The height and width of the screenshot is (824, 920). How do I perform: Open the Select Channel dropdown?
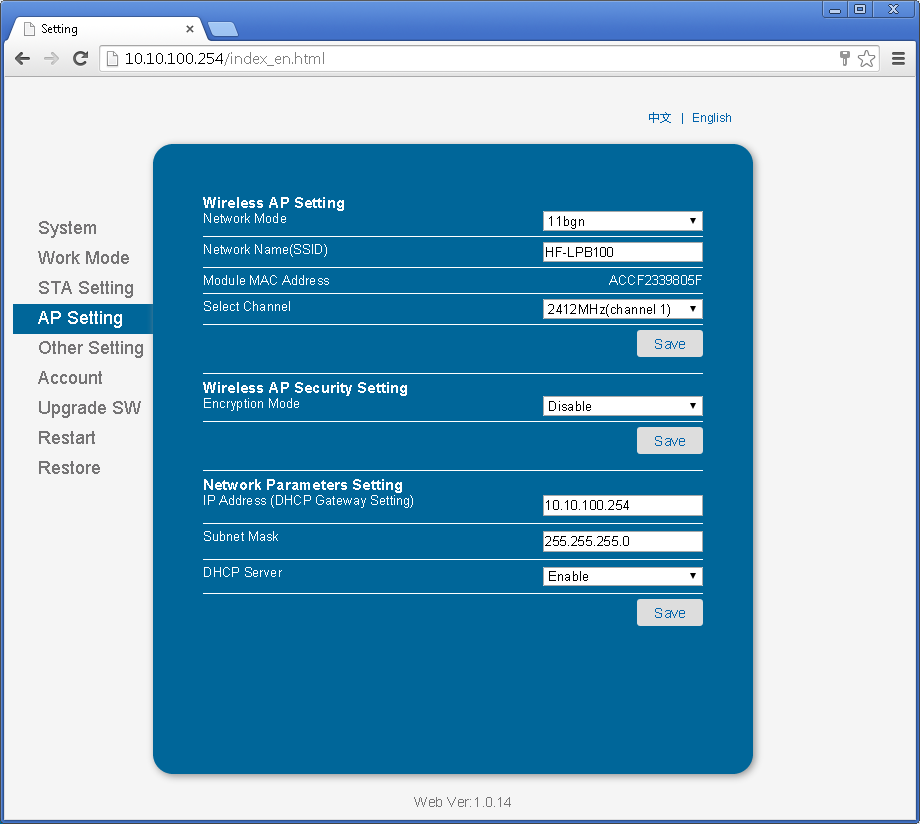pyautogui.click(x=622, y=309)
